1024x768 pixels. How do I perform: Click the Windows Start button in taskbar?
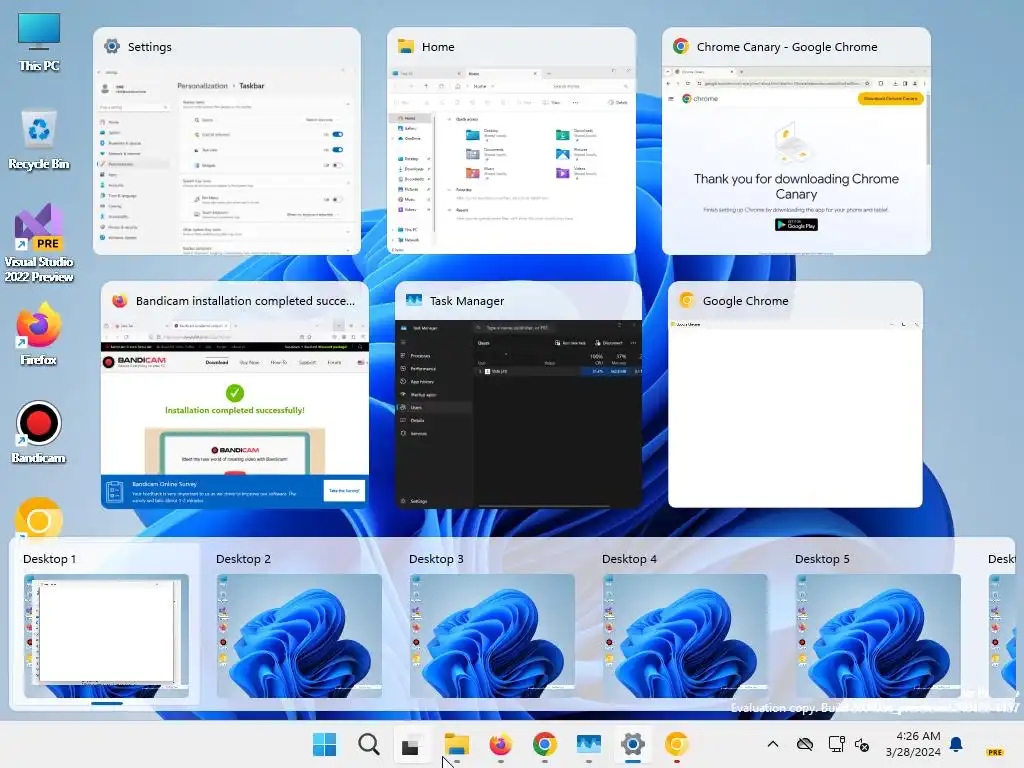[325, 744]
